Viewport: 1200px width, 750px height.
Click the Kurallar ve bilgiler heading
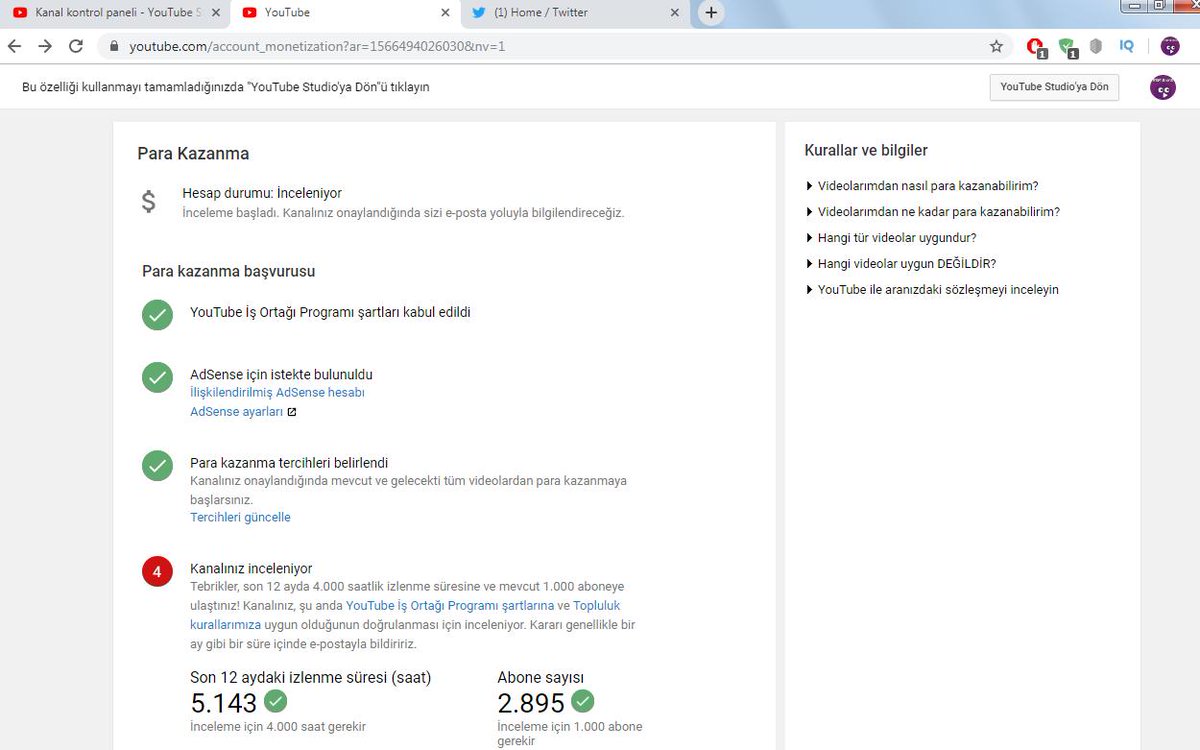866,151
